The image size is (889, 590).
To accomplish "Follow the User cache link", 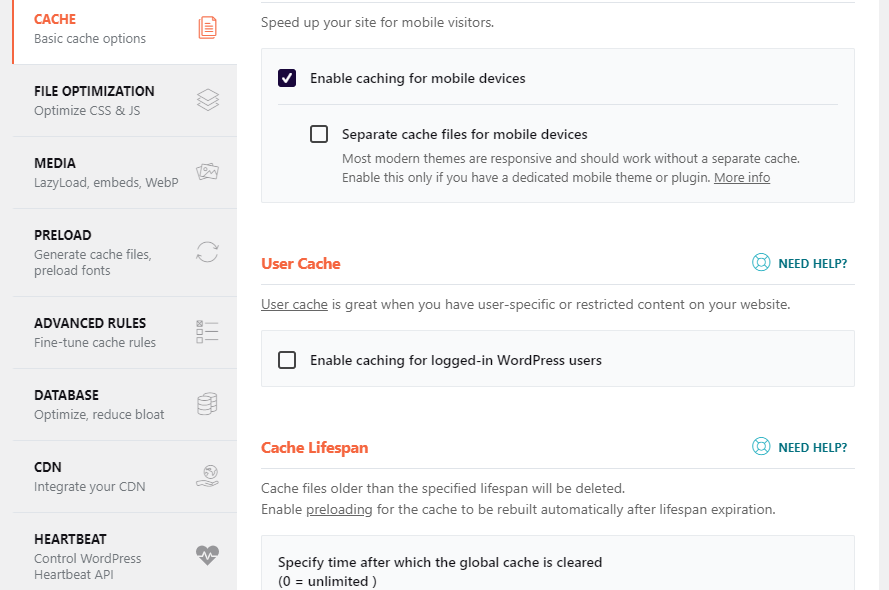I will pyautogui.click(x=294, y=304).
